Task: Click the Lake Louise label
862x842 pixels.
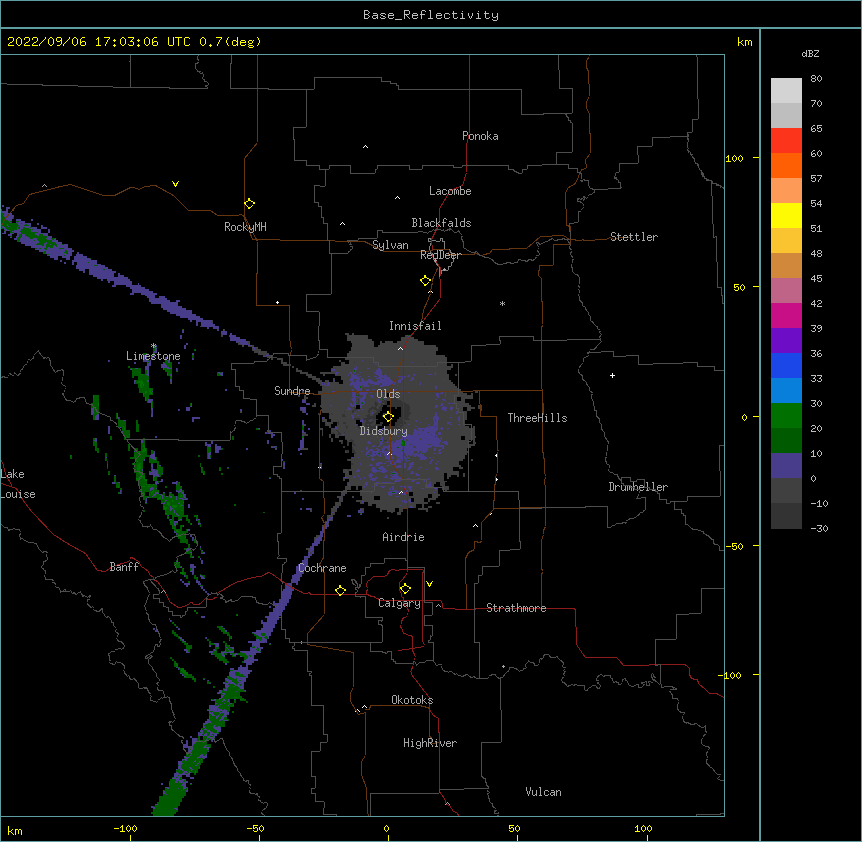Action: (18, 484)
